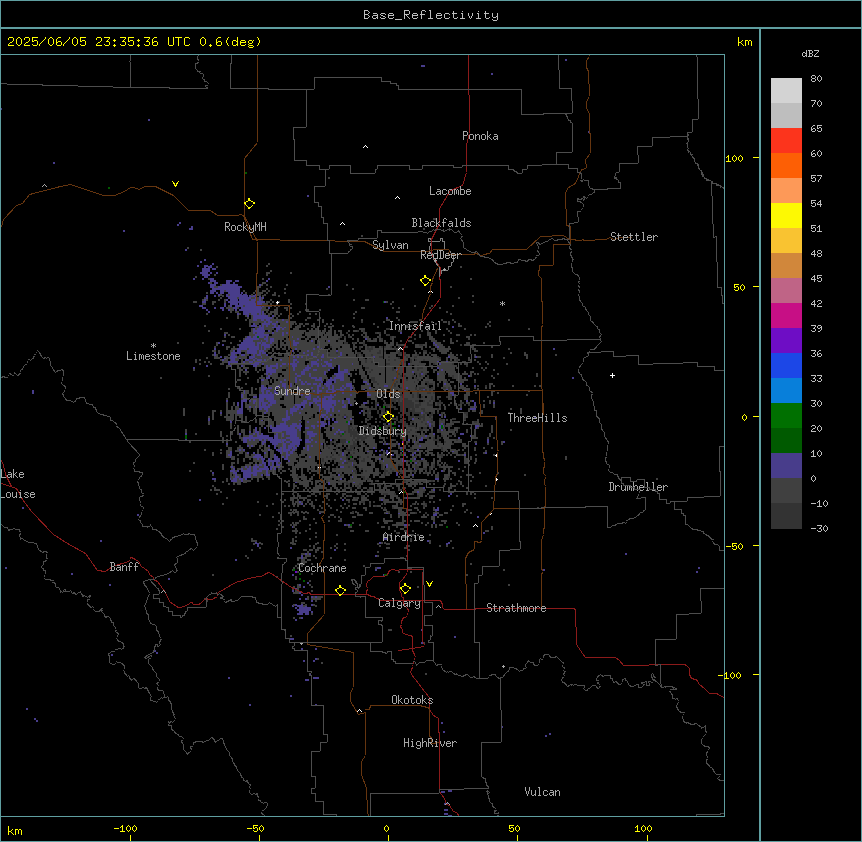The image size is (862, 842).
Task: Click the -100 tick label on right axis
Action: (731, 675)
